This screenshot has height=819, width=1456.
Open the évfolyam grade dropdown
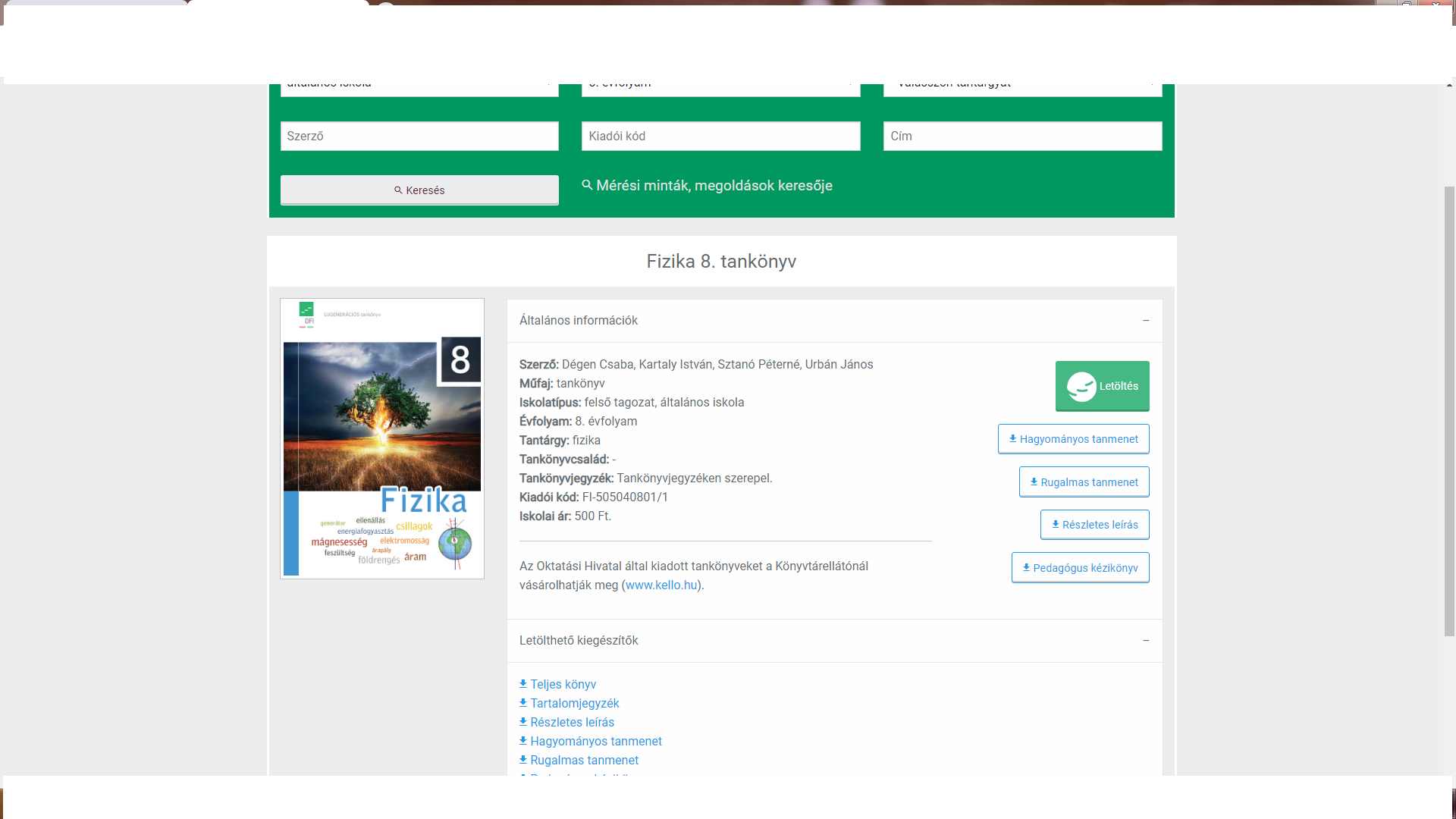pyautogui.click(x=720, y=89)
